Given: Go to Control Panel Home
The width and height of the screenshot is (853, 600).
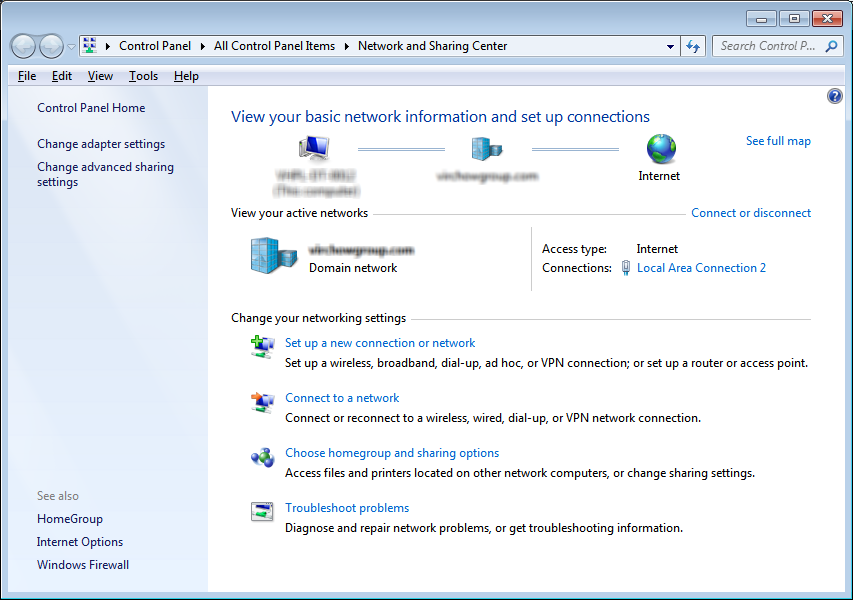Looking at the screenshot, I should pyautogui.click(x=91, y=108).
